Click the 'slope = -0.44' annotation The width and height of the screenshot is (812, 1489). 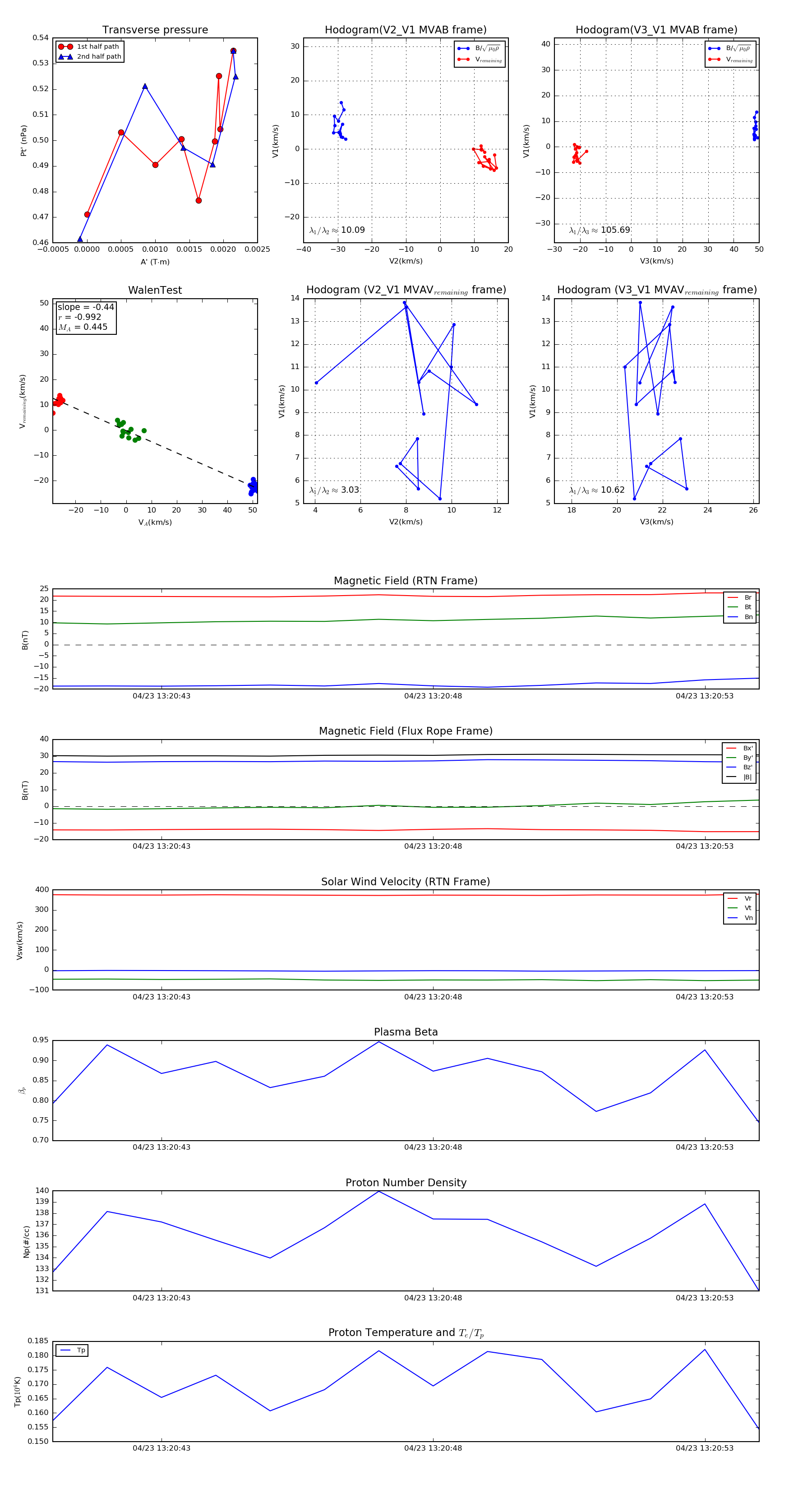[x=86, y=307]
